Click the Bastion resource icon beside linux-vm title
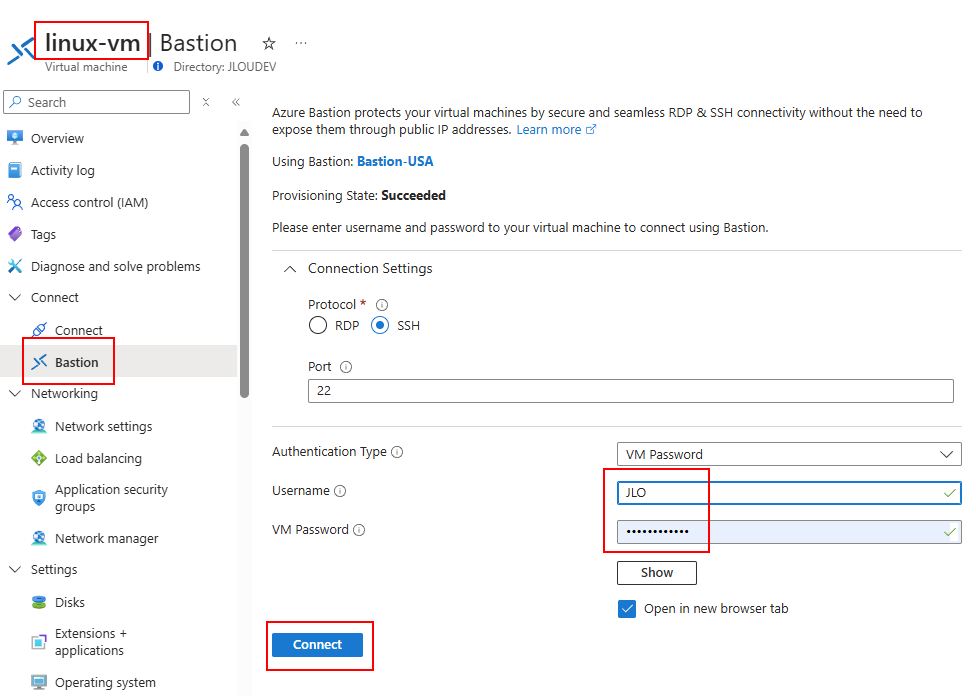 coord(21,51)
